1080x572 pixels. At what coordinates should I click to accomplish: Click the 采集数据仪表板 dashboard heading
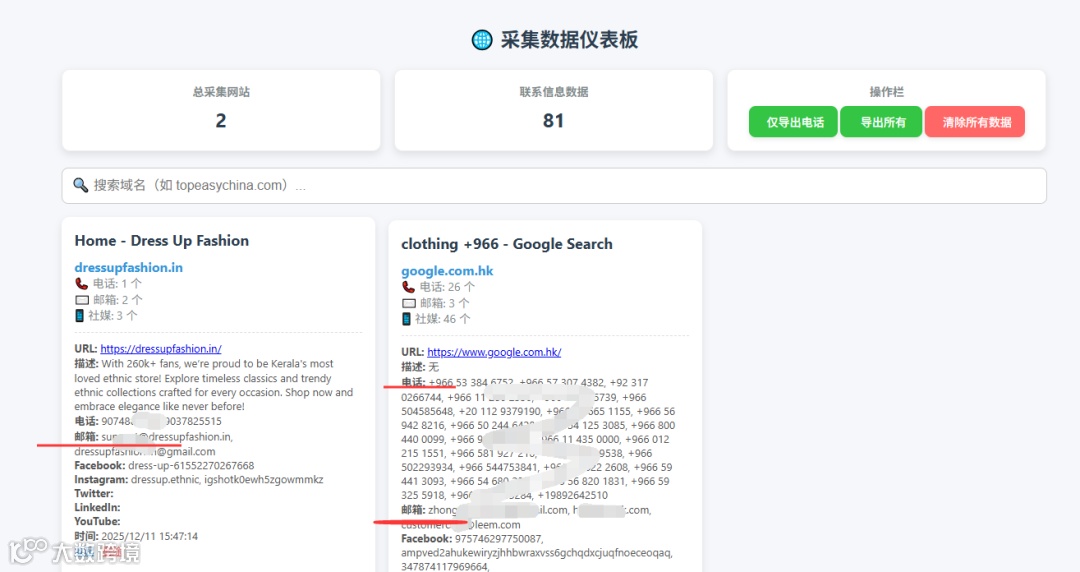569,40
